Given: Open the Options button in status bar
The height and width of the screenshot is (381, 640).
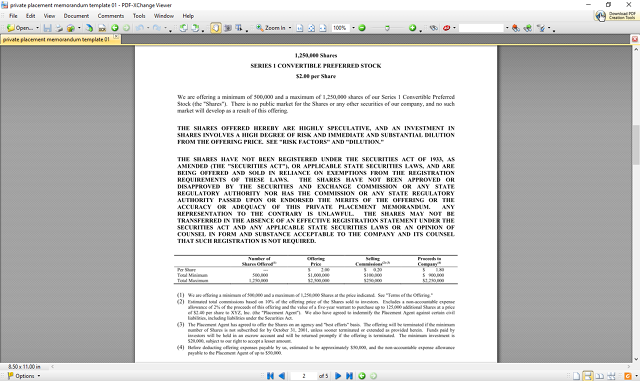Looking at the screenshot, I should pyautogui.click(x=24, y=376).
